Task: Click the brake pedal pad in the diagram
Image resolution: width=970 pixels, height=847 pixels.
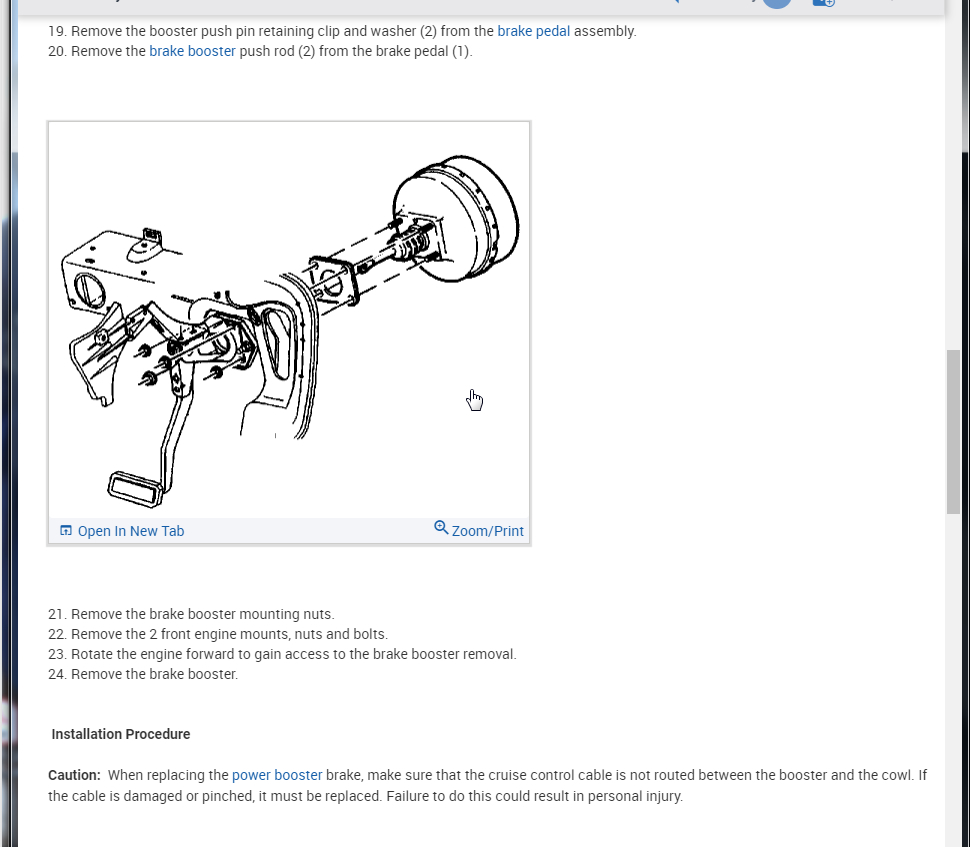Action: [x=135, y=489]
